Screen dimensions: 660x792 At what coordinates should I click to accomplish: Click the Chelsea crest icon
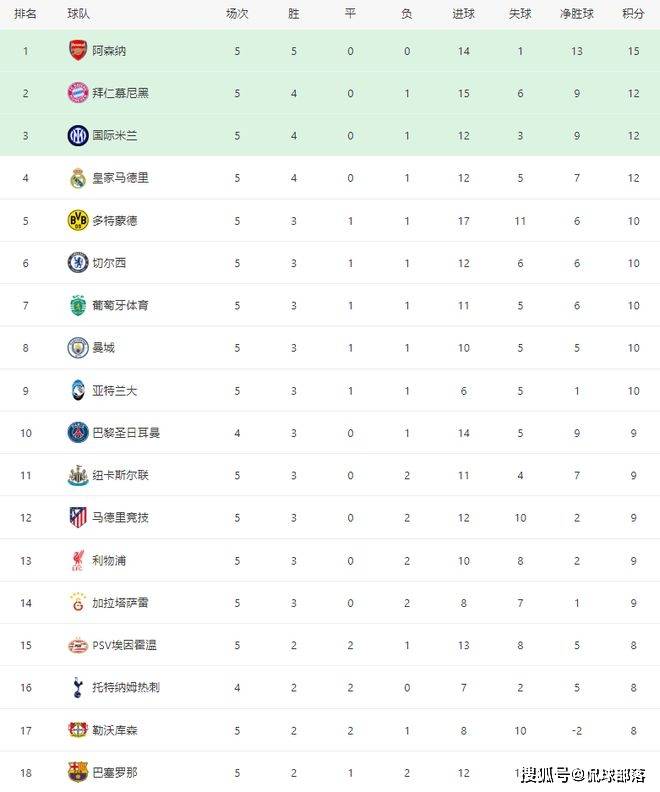click(78, 263)
